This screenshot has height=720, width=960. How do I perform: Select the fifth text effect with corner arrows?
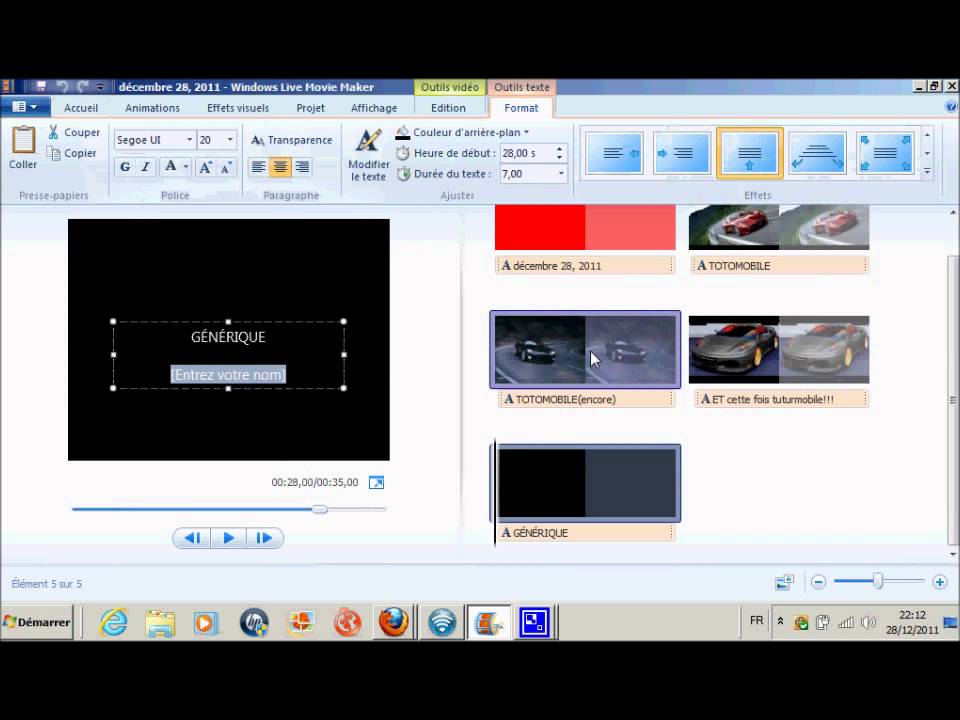pyautogui.click(x=885, y=153)
